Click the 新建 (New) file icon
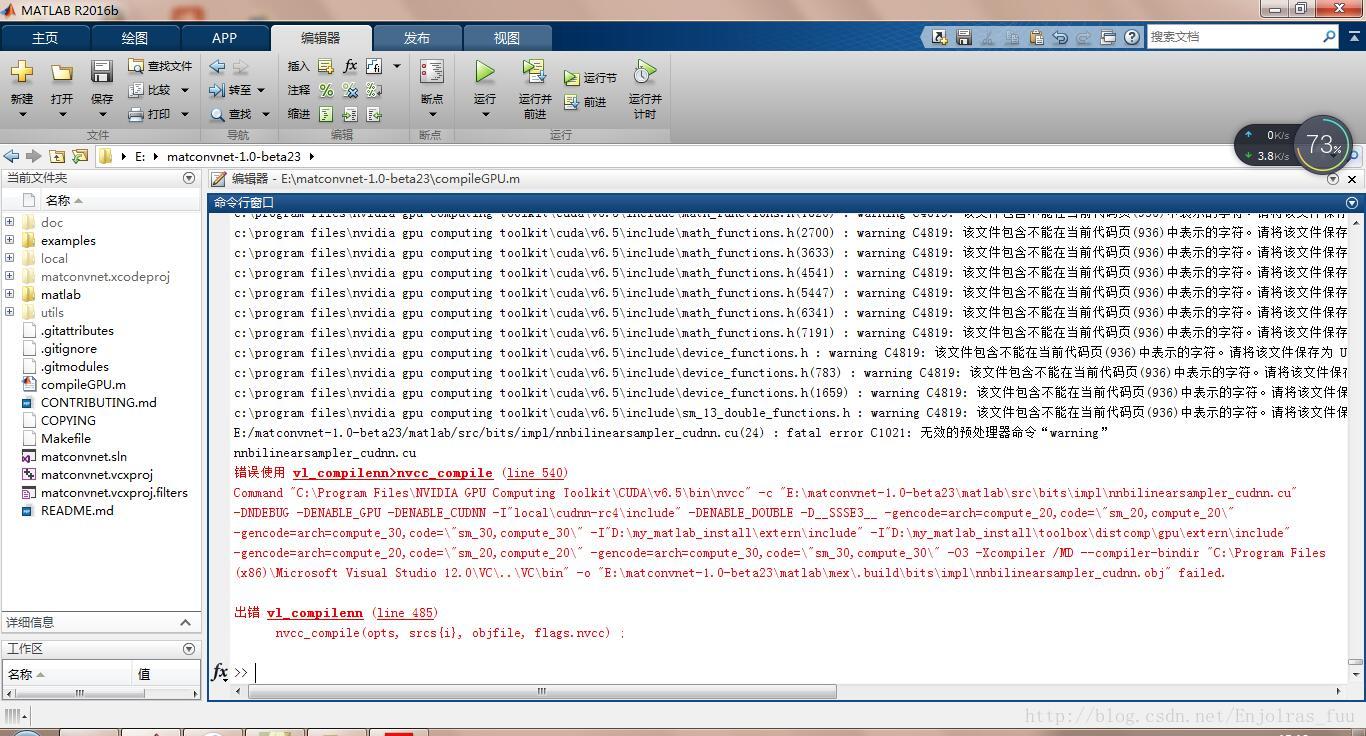 (22, 72)
